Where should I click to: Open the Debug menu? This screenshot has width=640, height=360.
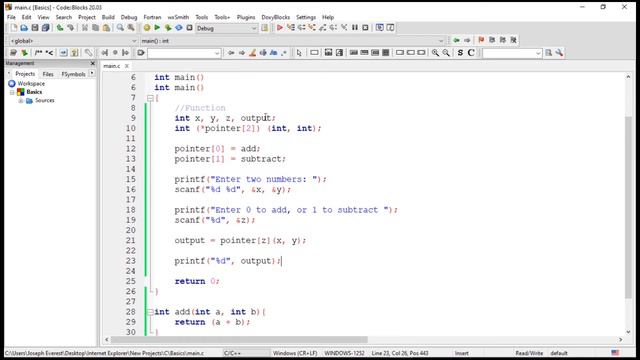tap(129, 17)
